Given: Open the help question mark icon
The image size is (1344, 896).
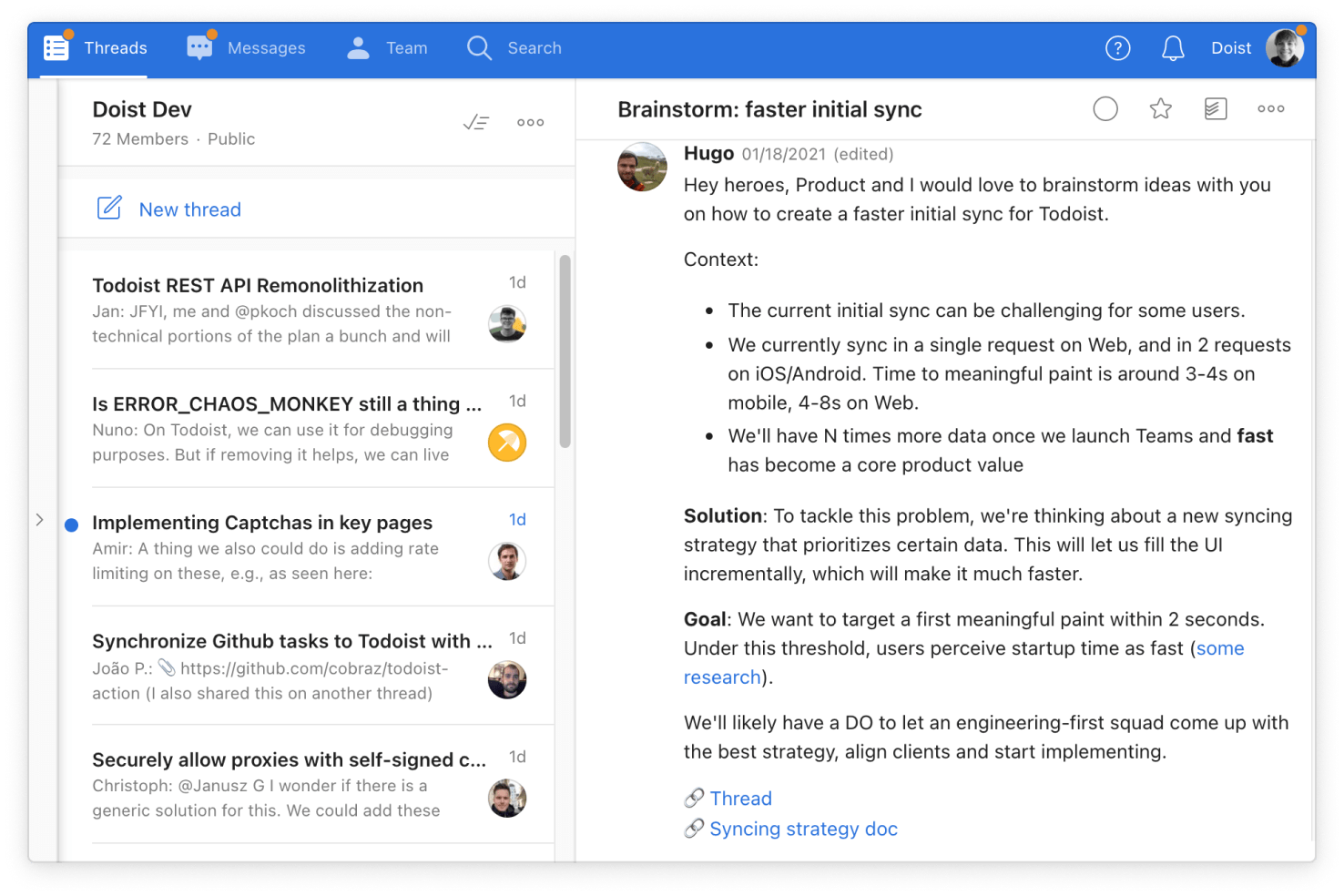Looking at the screenshot, I should (x=1118, y=48).
